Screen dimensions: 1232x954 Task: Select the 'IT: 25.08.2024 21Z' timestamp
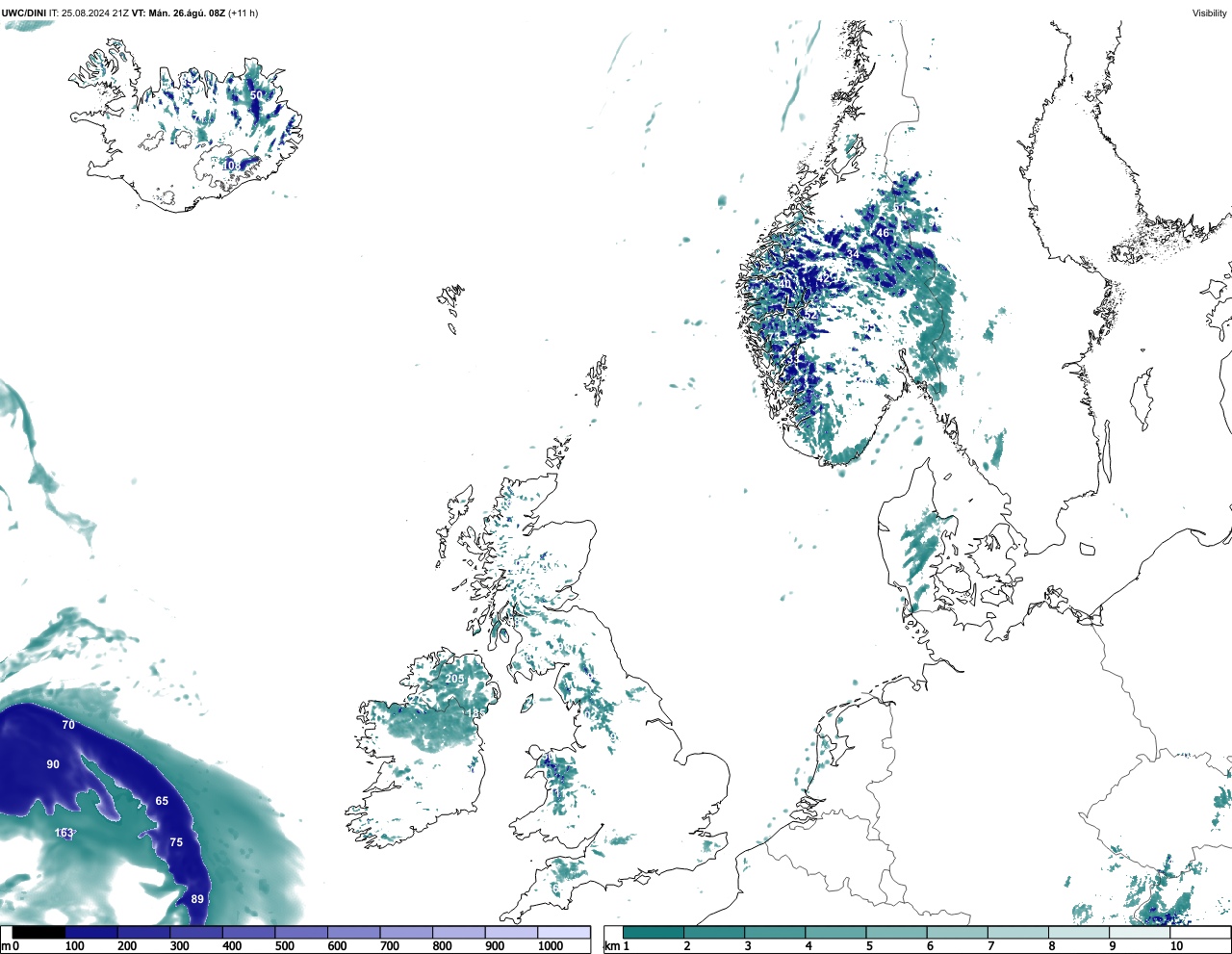coord(89,13)
